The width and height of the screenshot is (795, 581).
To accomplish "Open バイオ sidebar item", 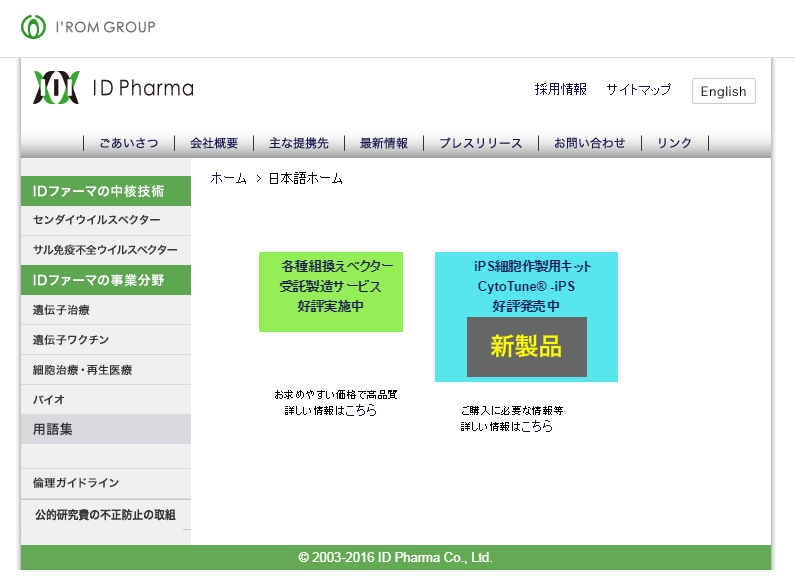I will 106,400.
